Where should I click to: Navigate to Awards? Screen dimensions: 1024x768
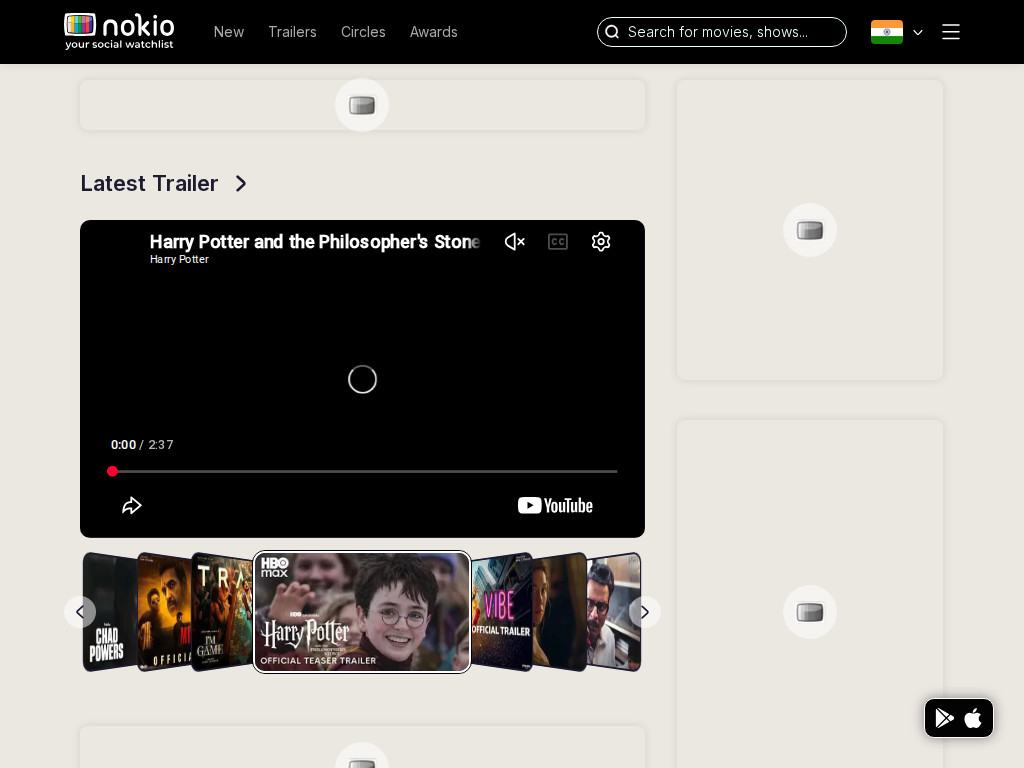[434, 32]
